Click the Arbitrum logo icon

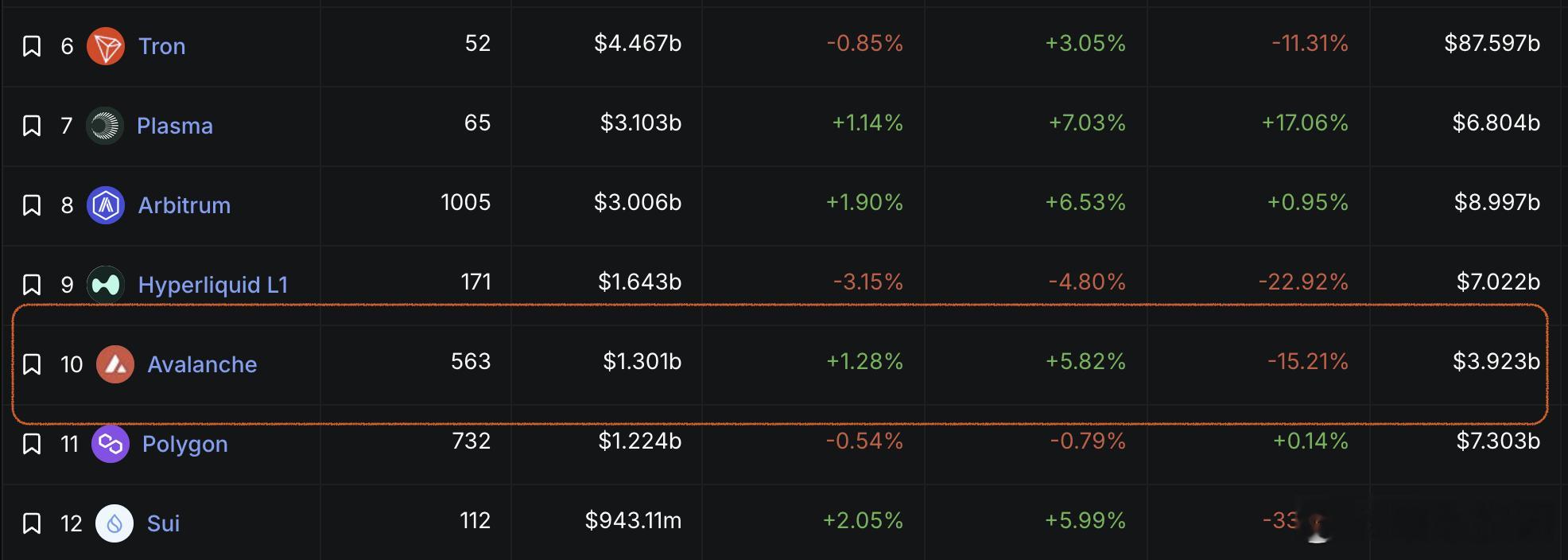(107, 204)
